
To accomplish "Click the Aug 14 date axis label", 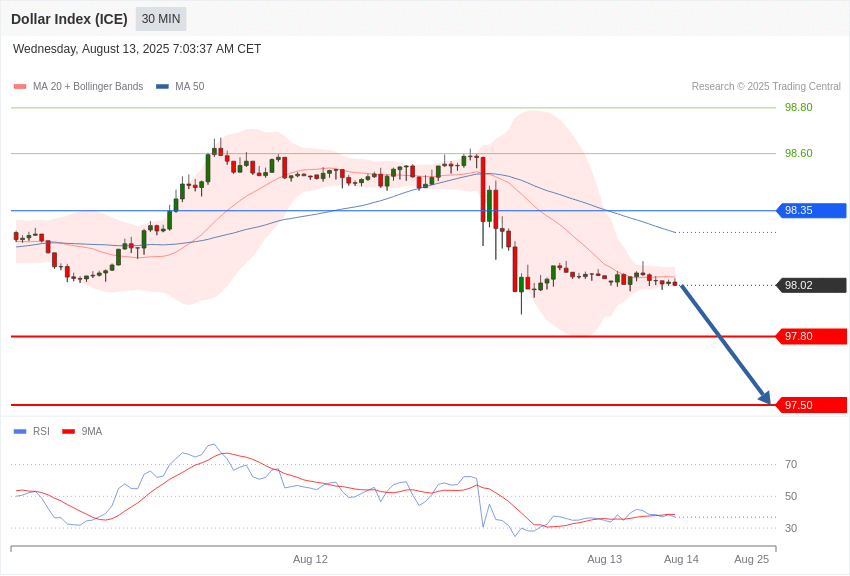I will (x=681, y=559).
